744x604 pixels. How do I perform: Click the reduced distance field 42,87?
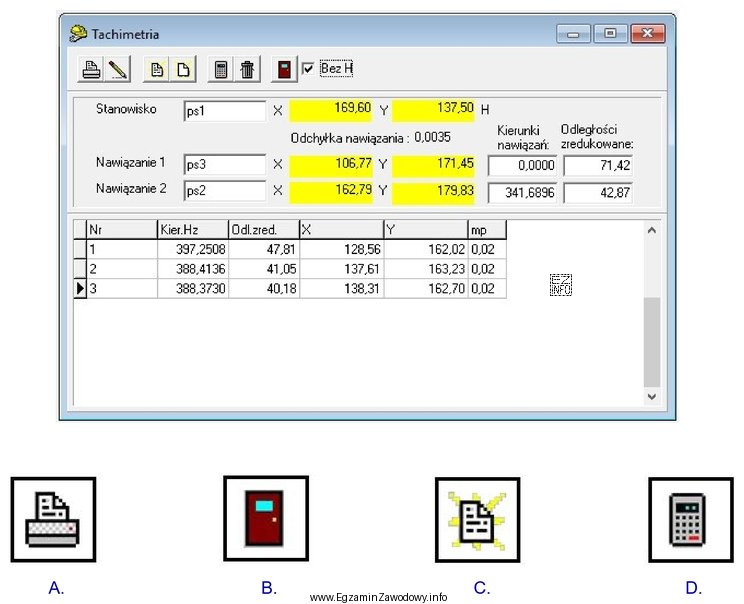coord(598,193)
